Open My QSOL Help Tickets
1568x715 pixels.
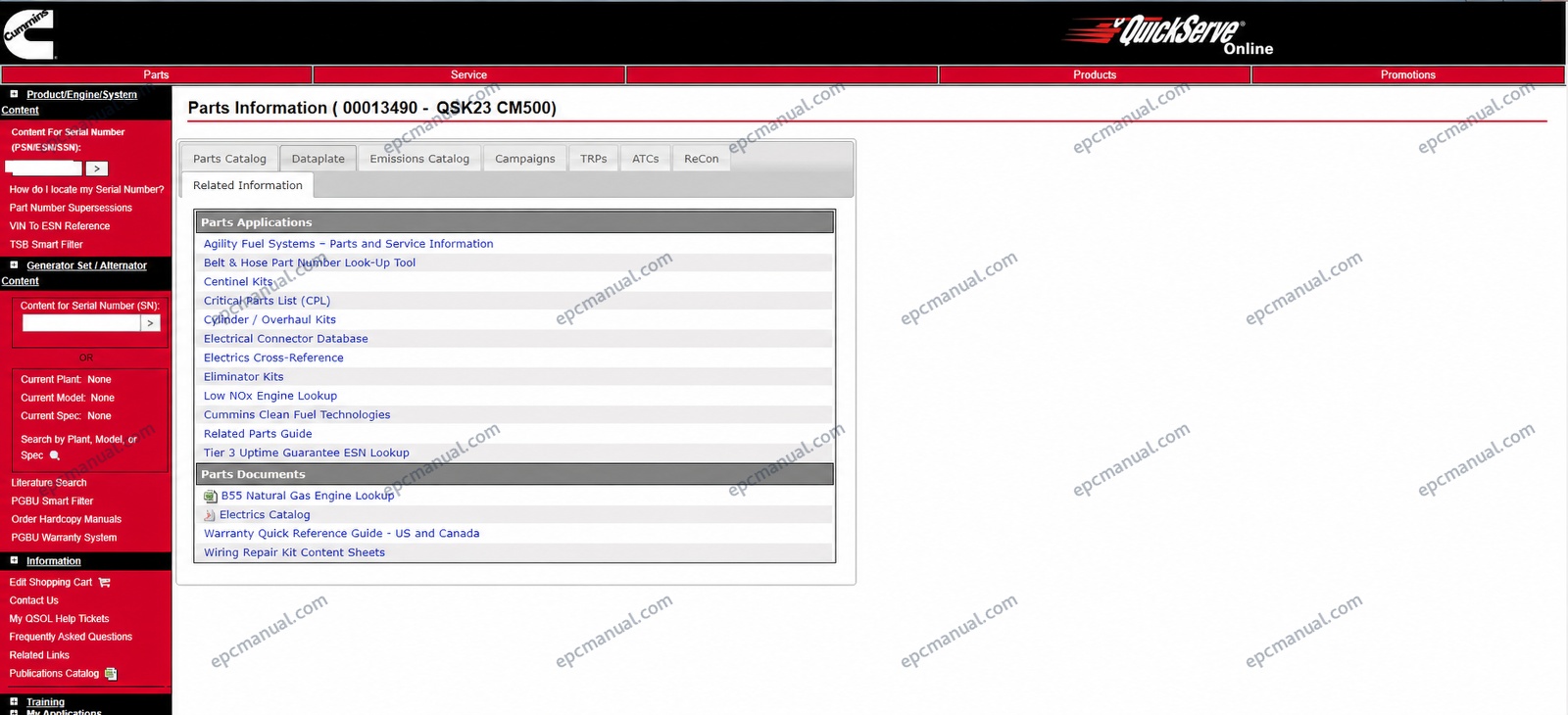click(59, 619)
